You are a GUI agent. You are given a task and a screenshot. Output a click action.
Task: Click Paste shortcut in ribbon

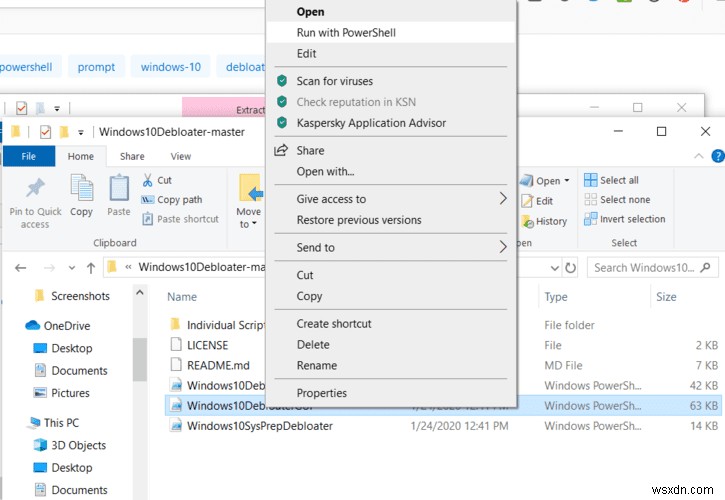pos(180,219)
